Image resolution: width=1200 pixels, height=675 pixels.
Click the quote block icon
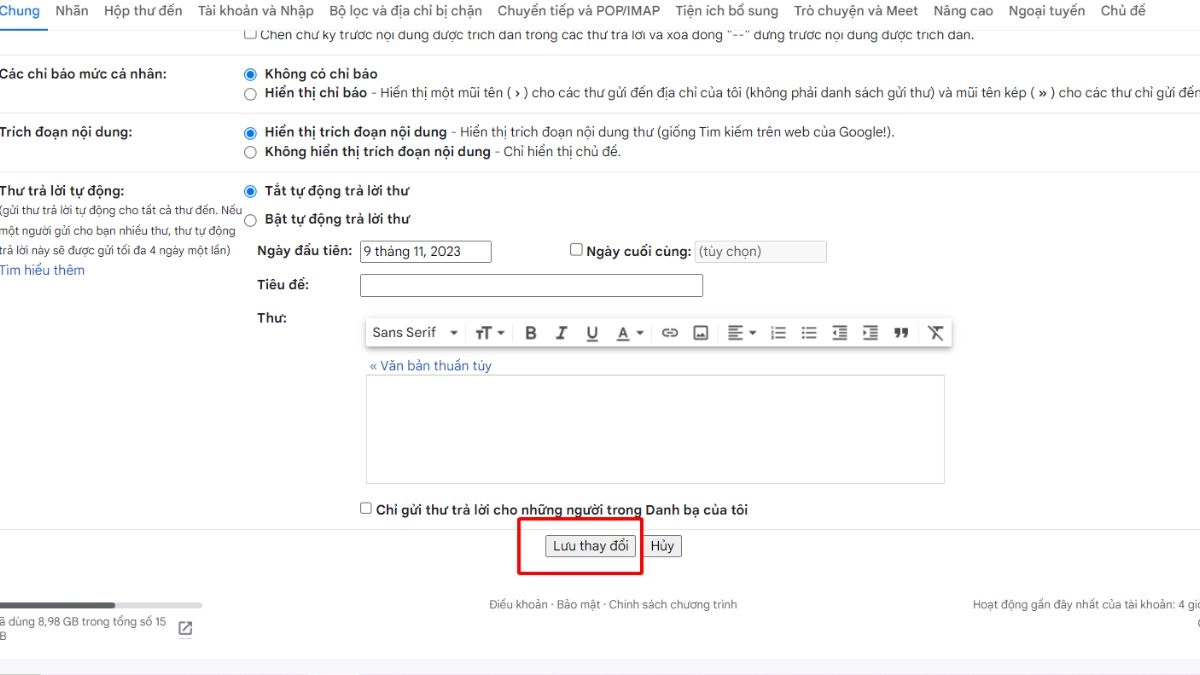pos(901,333)
